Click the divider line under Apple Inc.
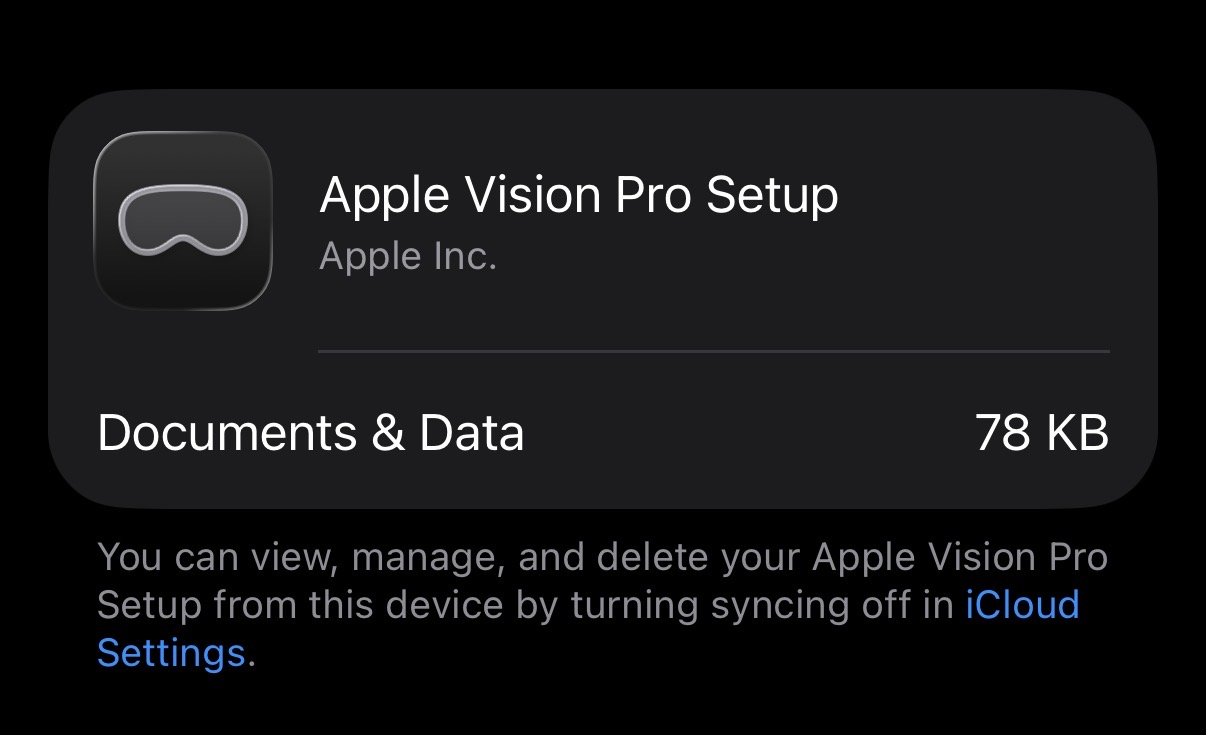 713,352
